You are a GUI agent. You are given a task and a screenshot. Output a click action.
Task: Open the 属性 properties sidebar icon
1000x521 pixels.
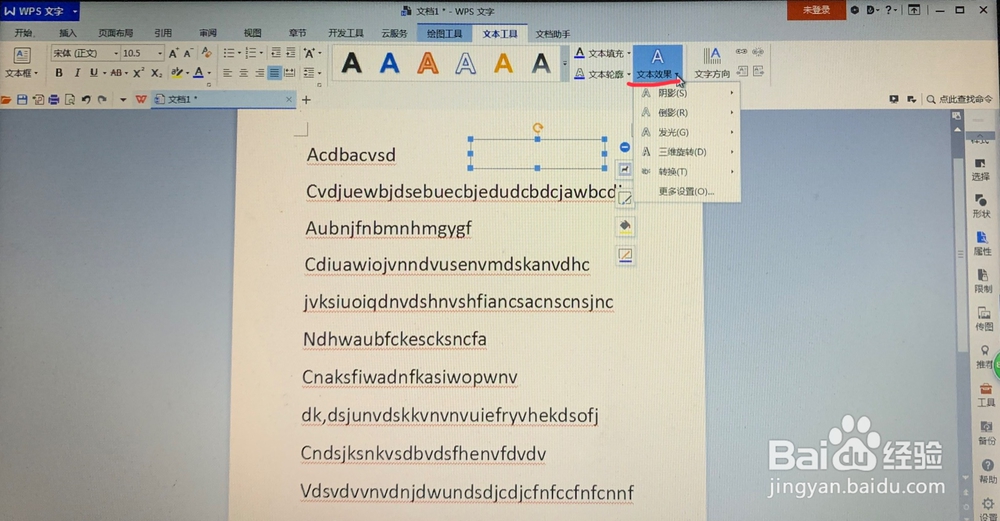click(x=982, y=244)
